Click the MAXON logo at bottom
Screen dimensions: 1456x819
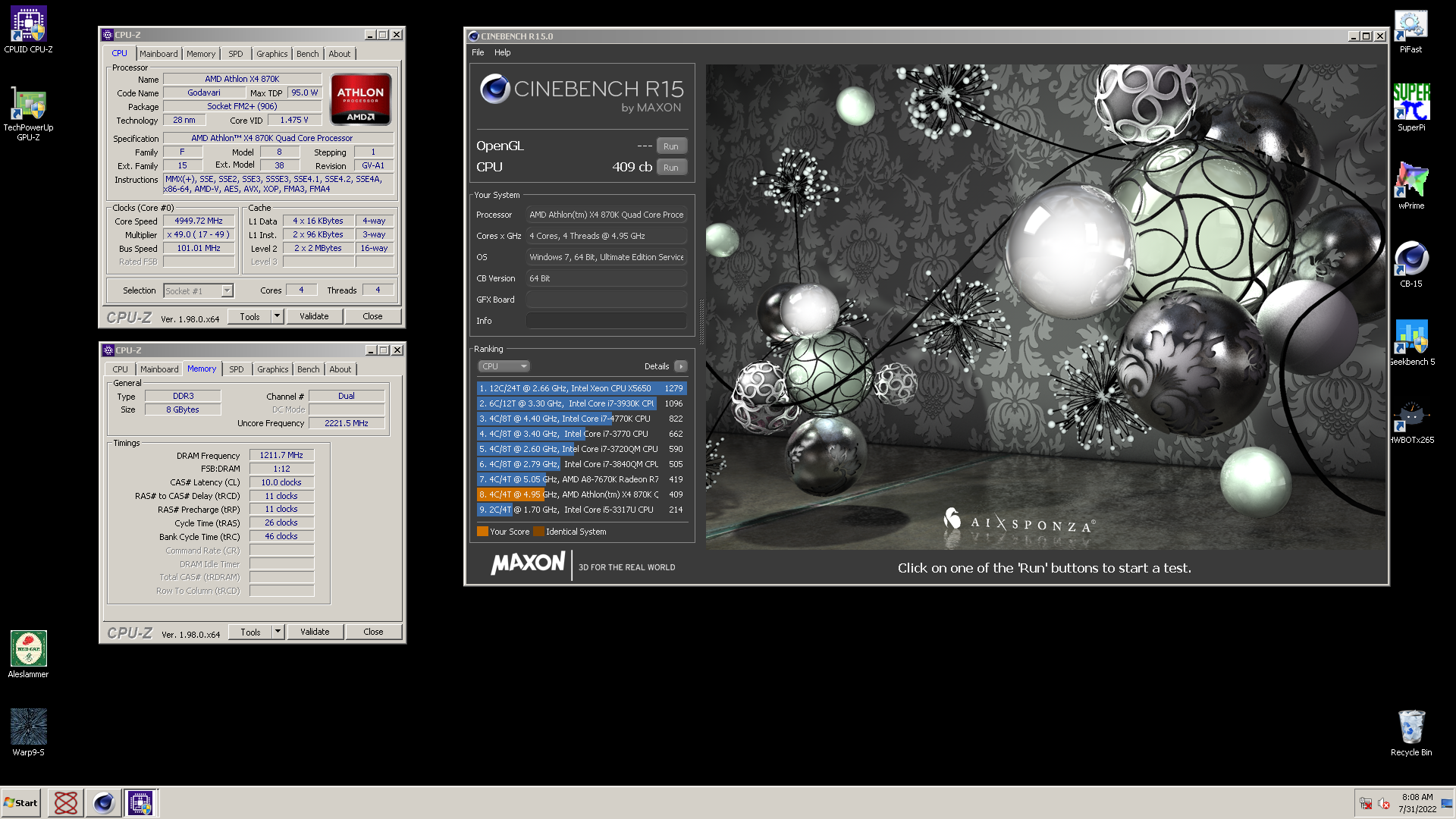click(529, 563)
